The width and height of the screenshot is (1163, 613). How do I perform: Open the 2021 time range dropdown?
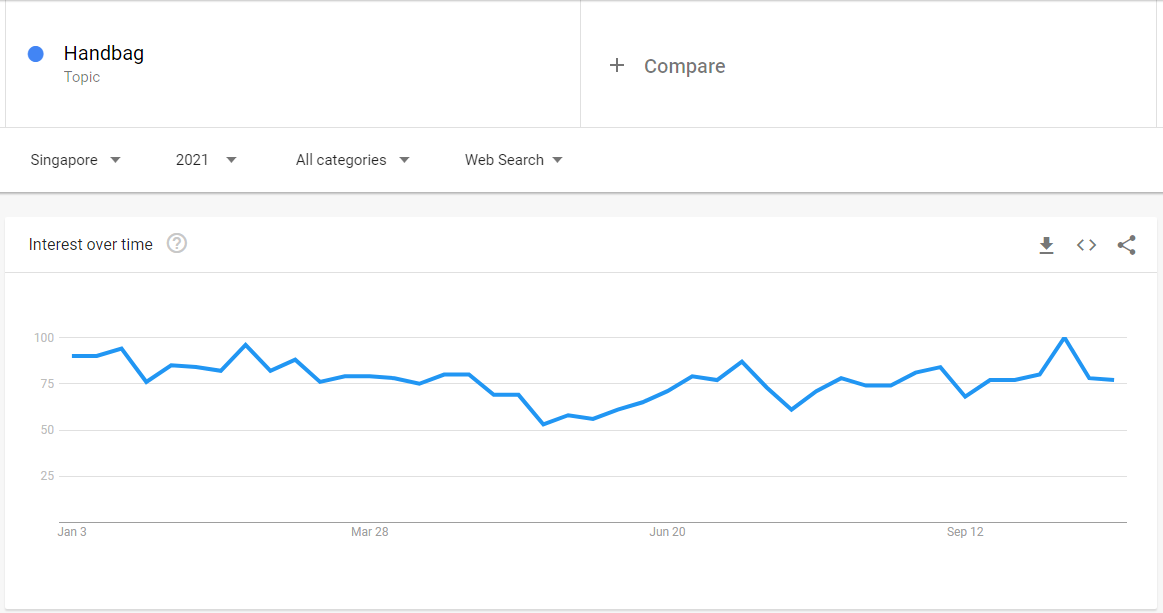(205, 160)
